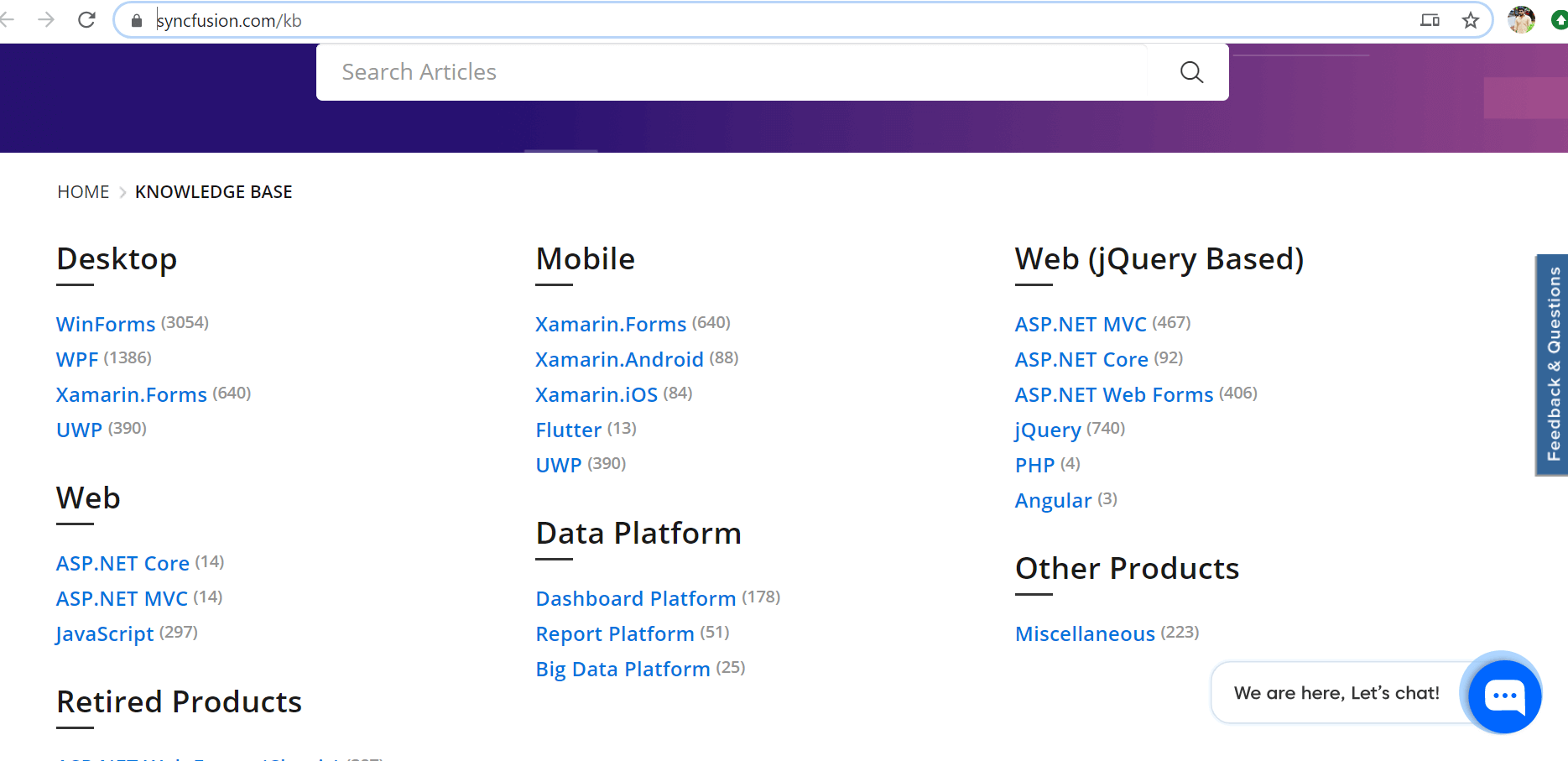View site info via the lock icon
1568x761 pixels.
[137, 20]
